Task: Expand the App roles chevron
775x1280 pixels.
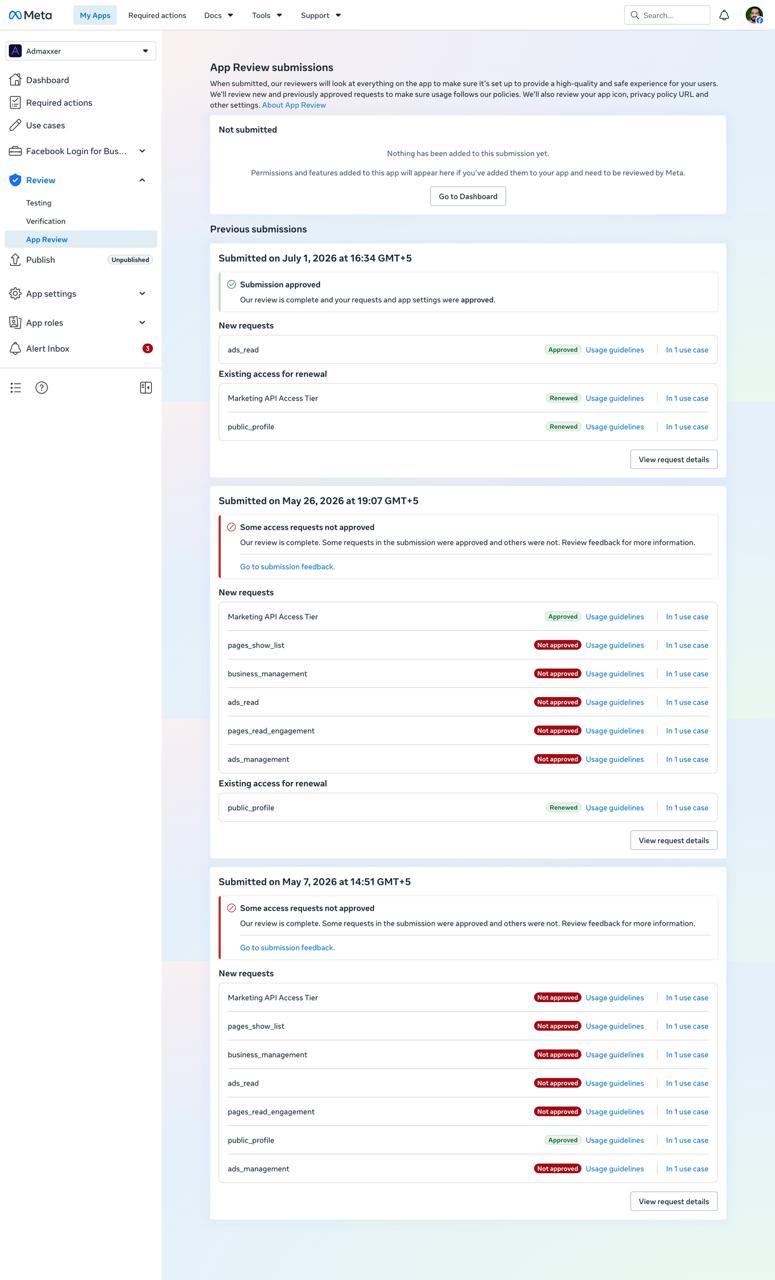Action: pyautogui.click(x=142, y=323)
